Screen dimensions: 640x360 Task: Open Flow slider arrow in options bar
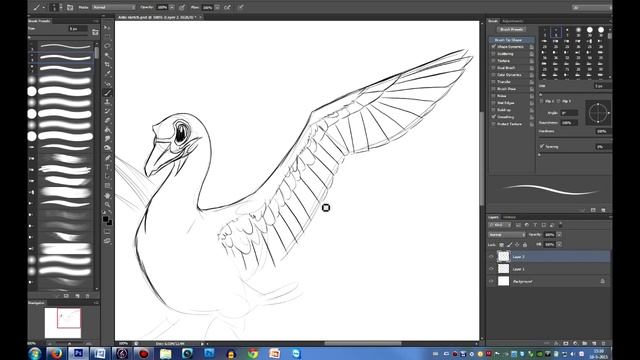pos(218,7)
